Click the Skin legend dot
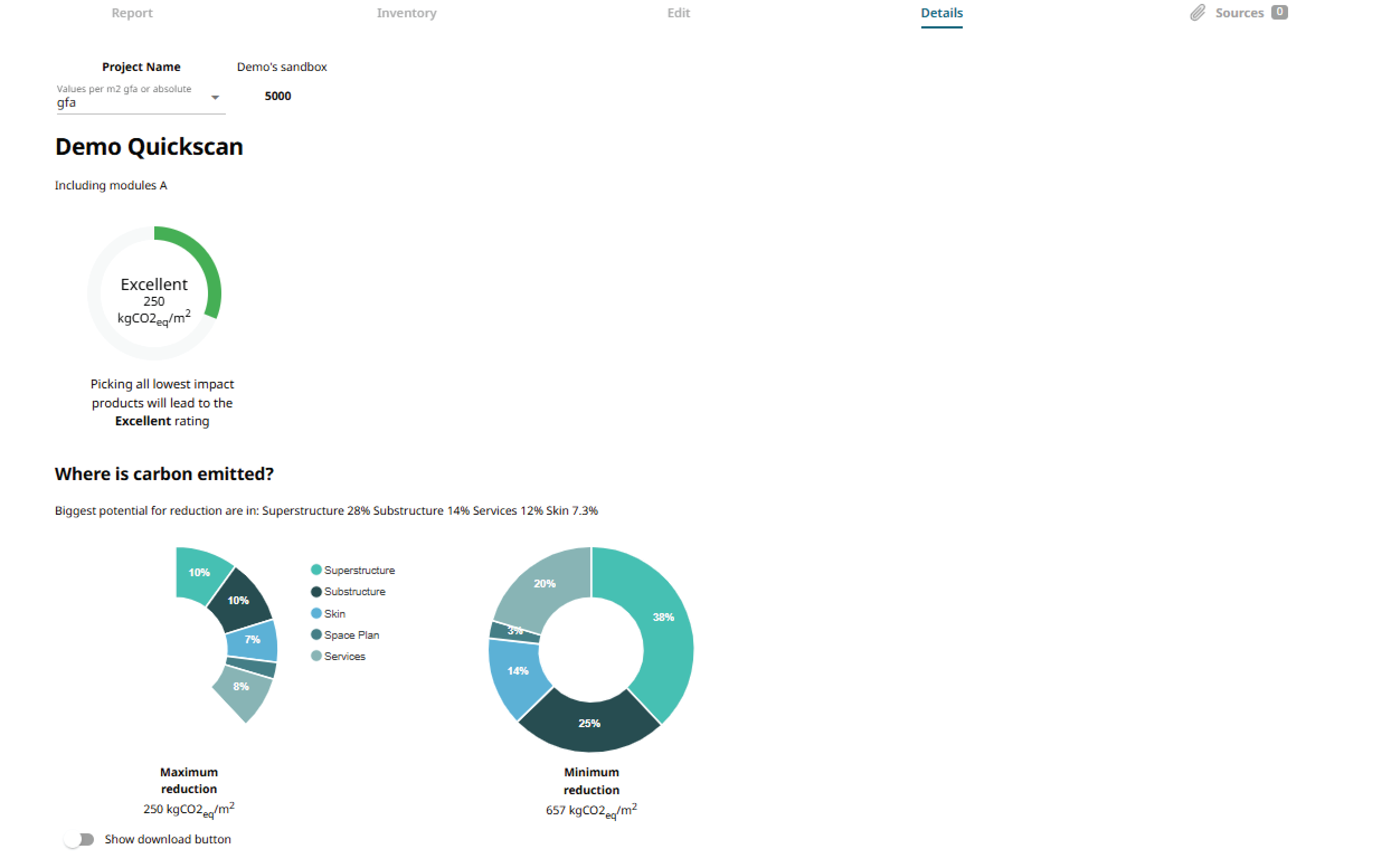The image size is (1396, 868). pos(316,613)
